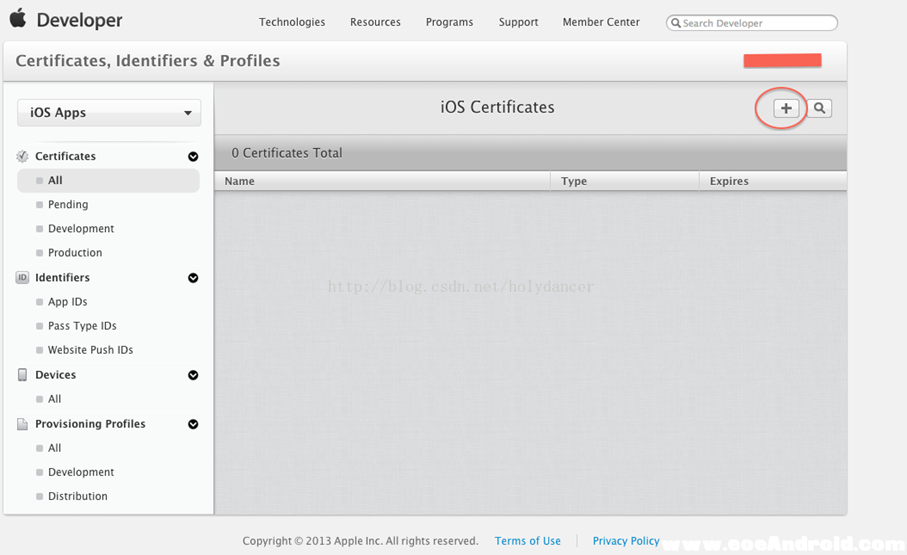This screenshot has width=907, height=555.
Task: Click the Certificates section icon in sidebar
Action: pyautogui.click(x=23, y=157)
